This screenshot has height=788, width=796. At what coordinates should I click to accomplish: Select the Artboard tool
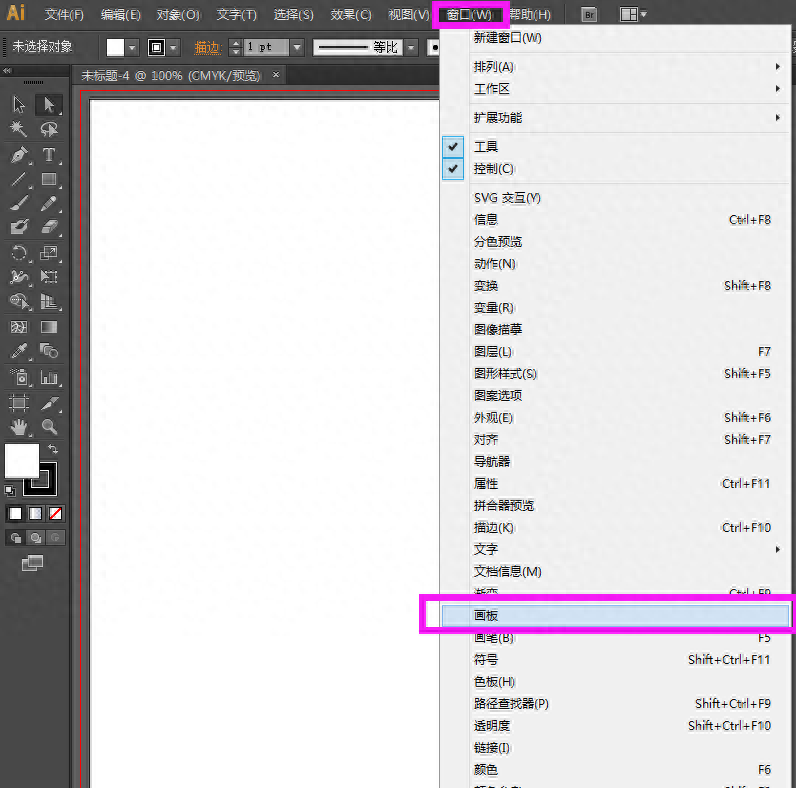click(x=19, y=403)
